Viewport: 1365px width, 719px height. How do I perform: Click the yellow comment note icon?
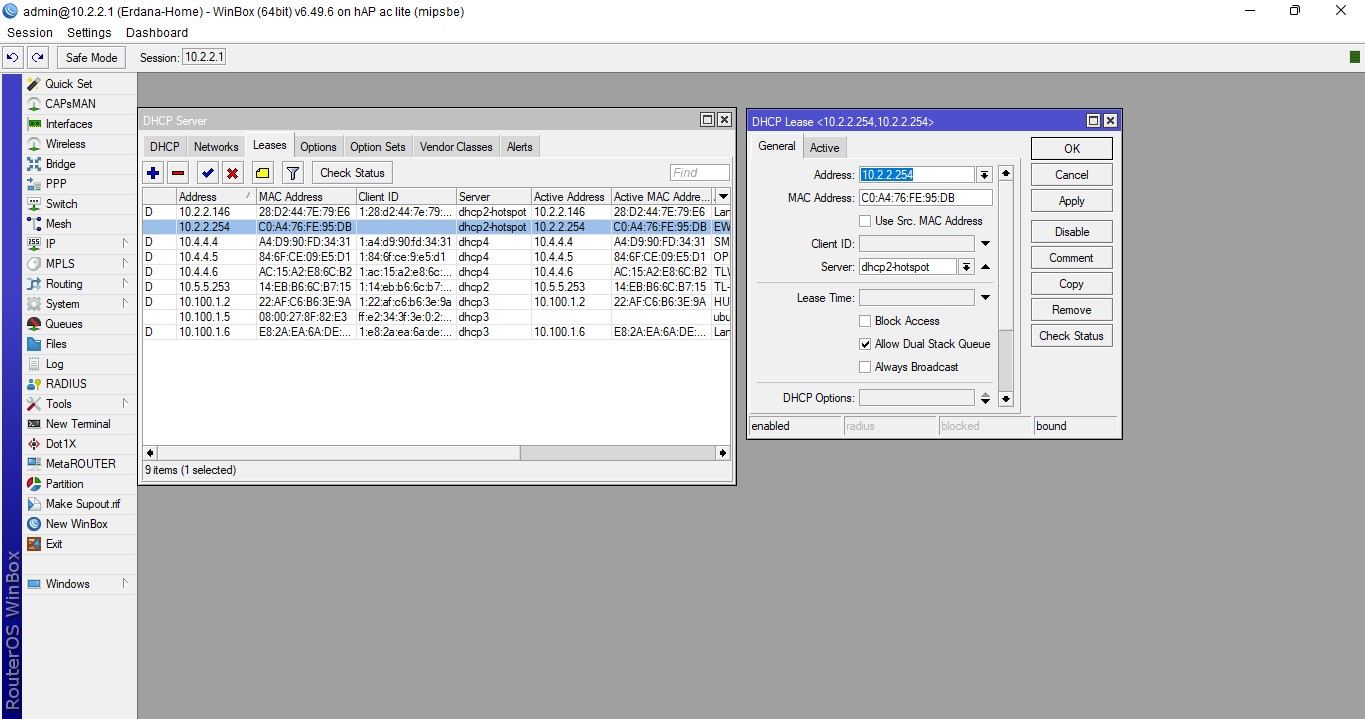point(262,173)
